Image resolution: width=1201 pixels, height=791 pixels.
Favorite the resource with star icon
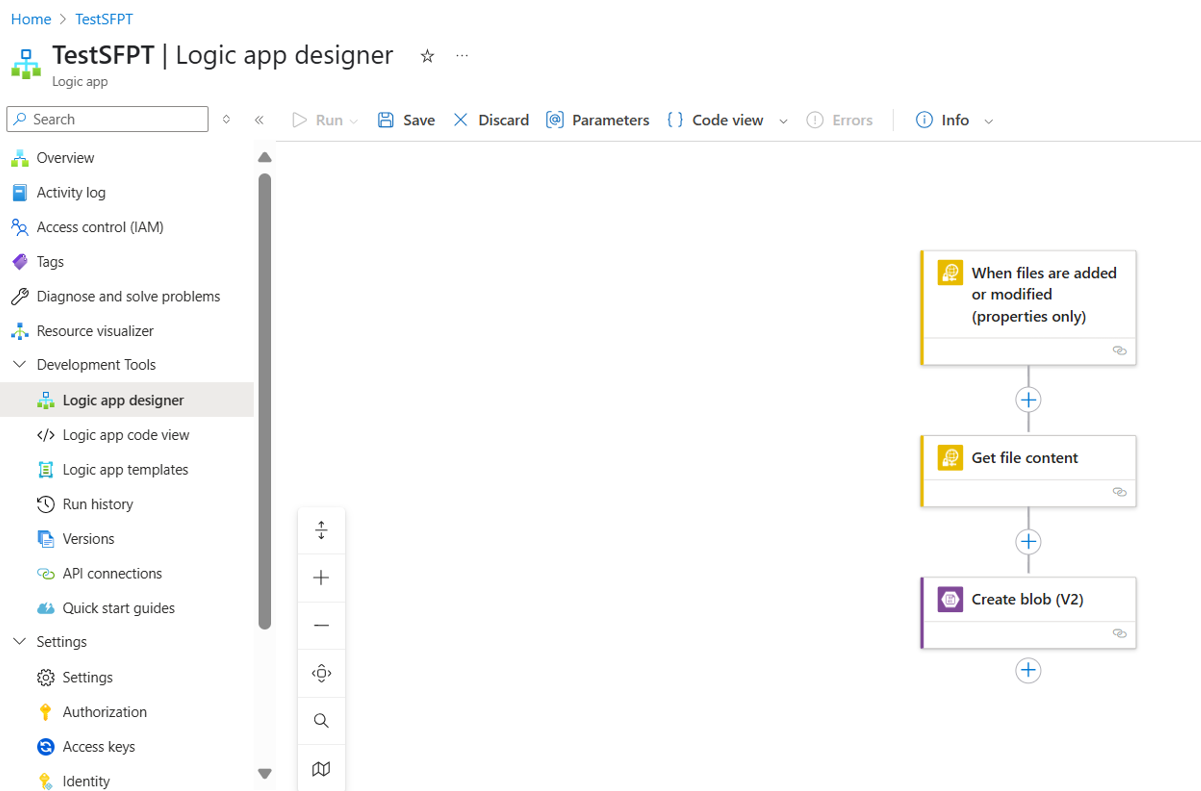coord(427,56)
